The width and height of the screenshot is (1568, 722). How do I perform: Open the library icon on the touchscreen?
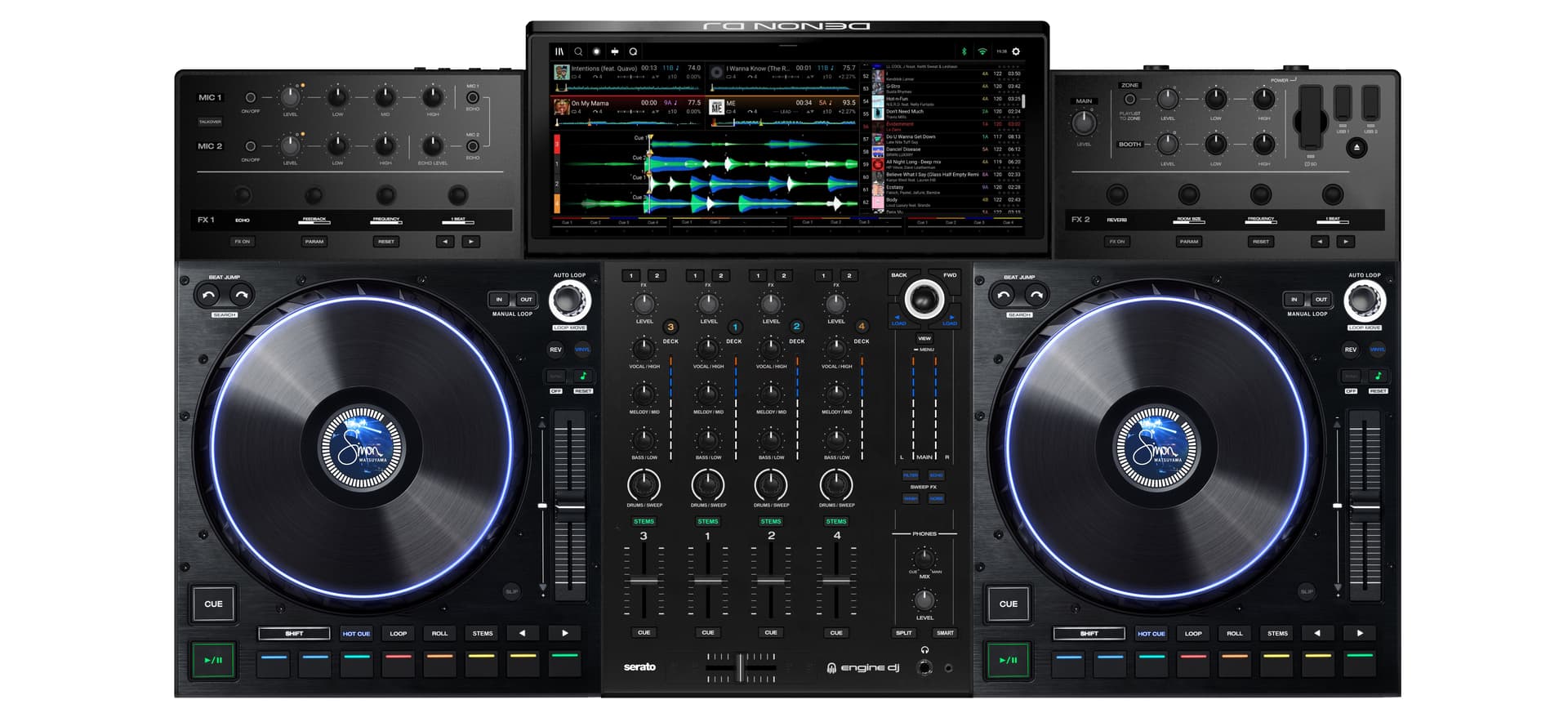point(559,51)
